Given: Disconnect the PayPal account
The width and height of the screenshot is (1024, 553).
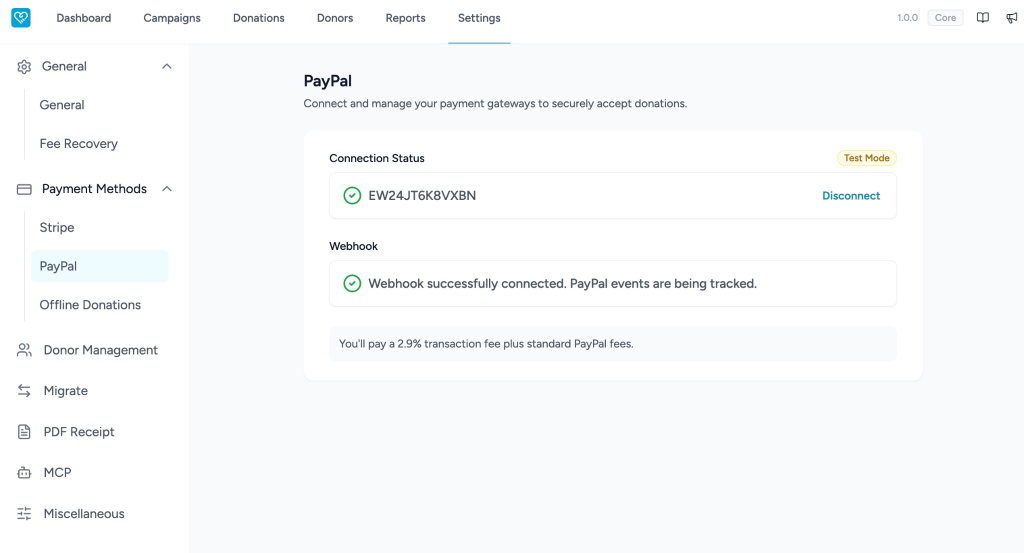Looking at the screenshot, I should pos(851,196).
